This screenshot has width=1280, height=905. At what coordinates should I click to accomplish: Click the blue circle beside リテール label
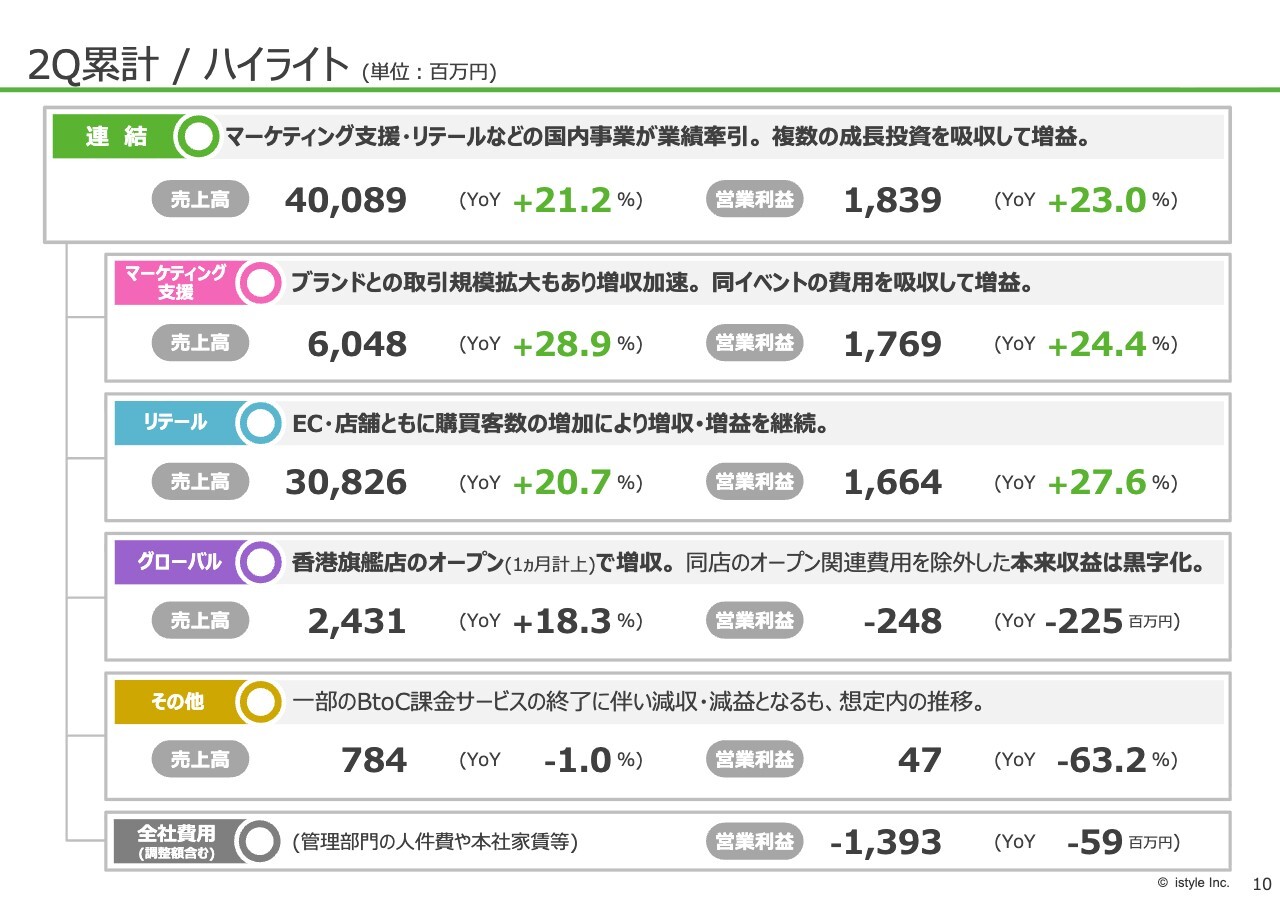point(261,423)
